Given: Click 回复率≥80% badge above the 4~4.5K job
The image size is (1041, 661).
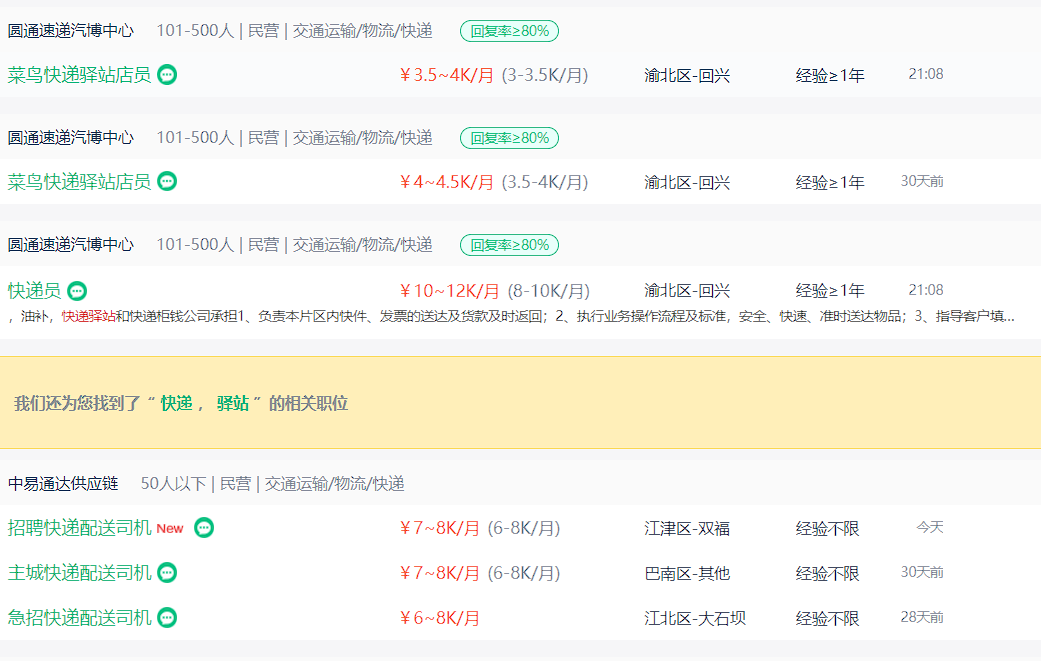Looking at the screenshot, I should (509, 138).
